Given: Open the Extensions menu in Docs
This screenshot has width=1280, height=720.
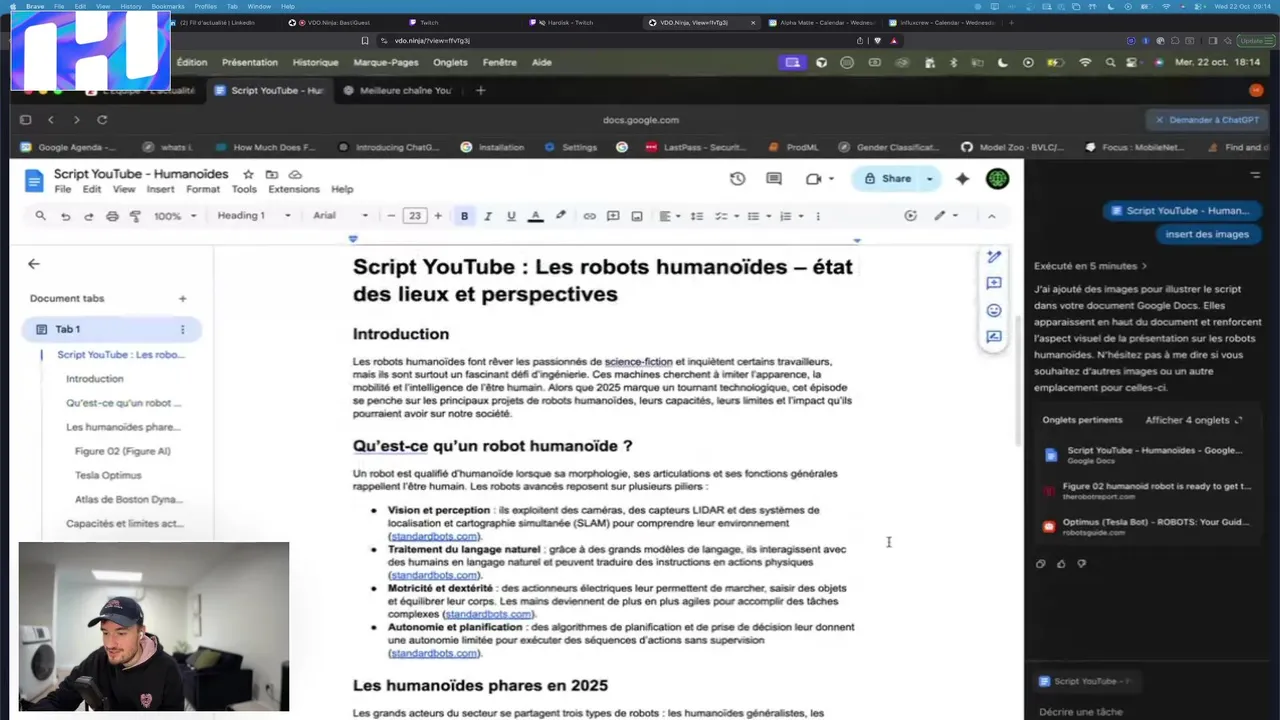Looking at the screenshot, I should tap(294, 189).
